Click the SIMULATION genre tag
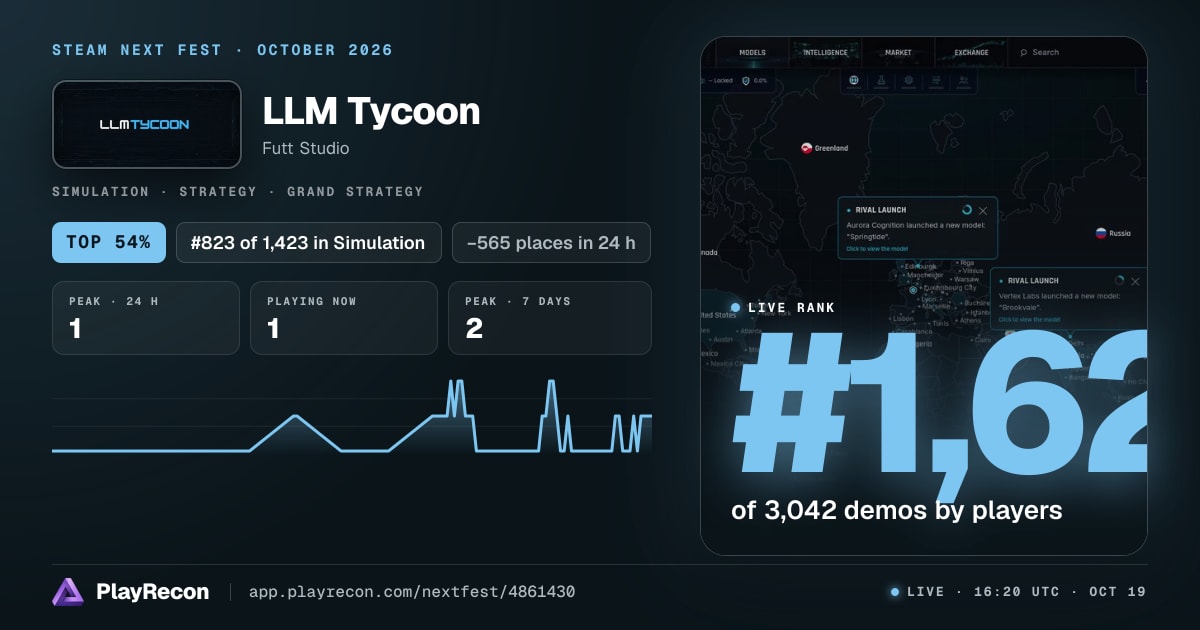1200x630 pixels. pos(100,191)
